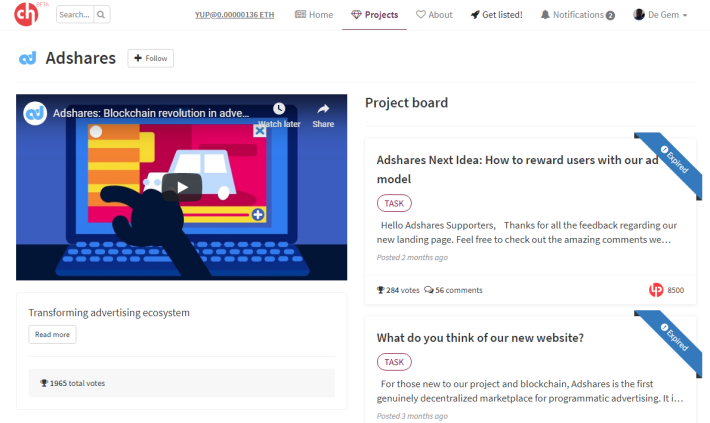The image size is (710, 423).
Task: Click the Adshares project logo icon
Action: [28, 58]
